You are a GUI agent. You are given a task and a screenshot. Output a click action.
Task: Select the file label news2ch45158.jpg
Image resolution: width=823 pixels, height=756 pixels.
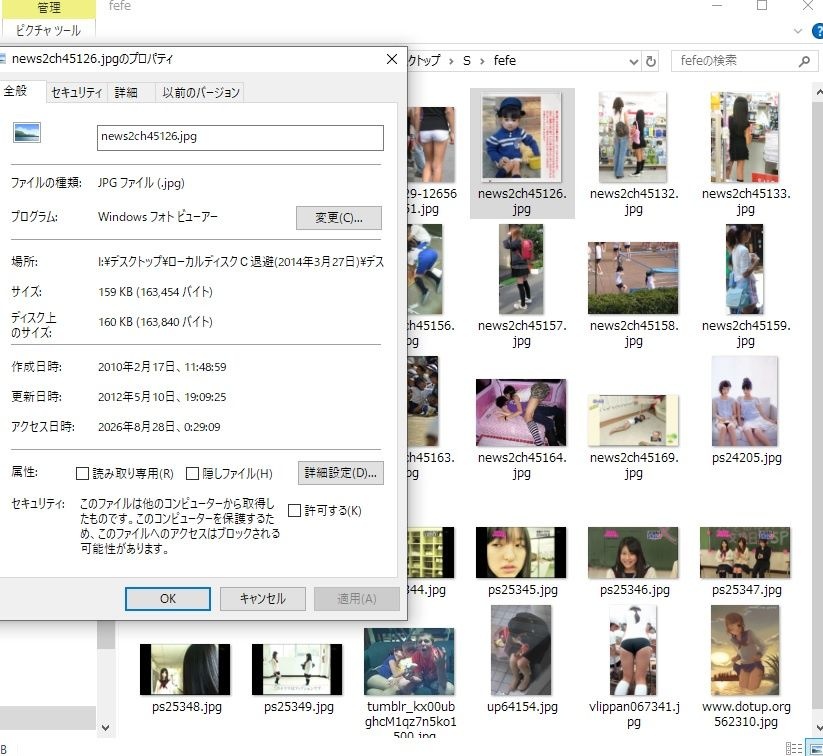(x=634, y=333)
